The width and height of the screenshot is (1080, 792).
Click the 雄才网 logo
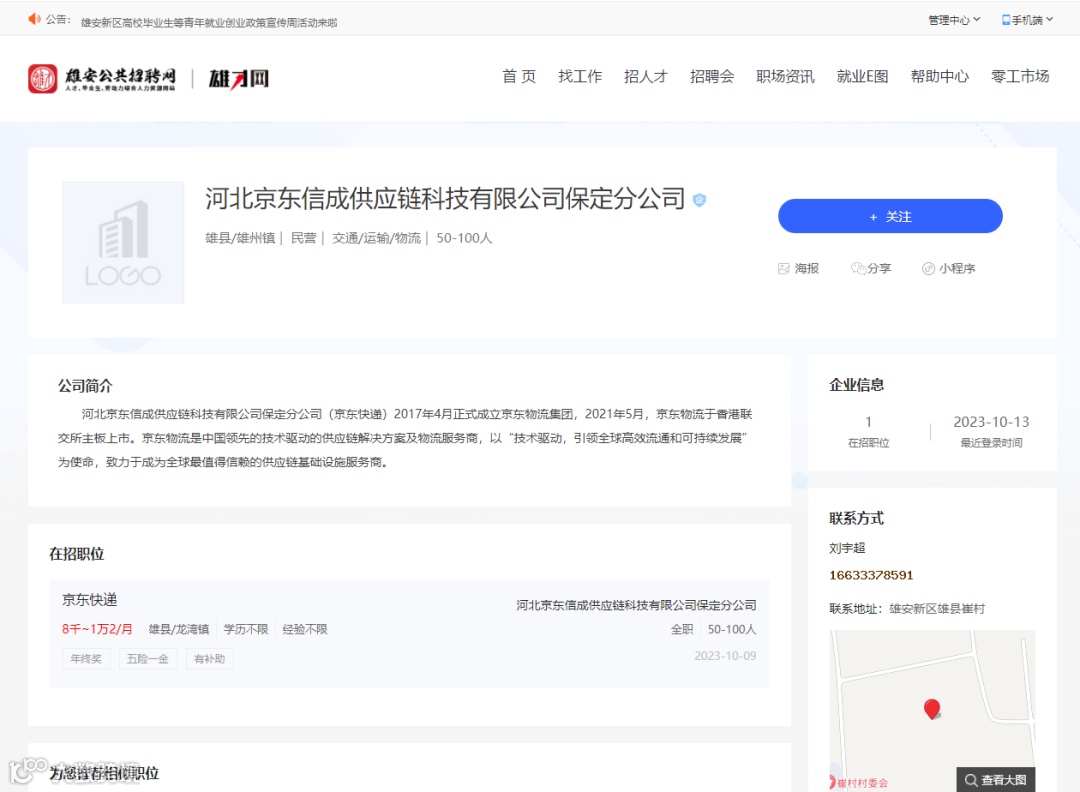tap(239, 79)
